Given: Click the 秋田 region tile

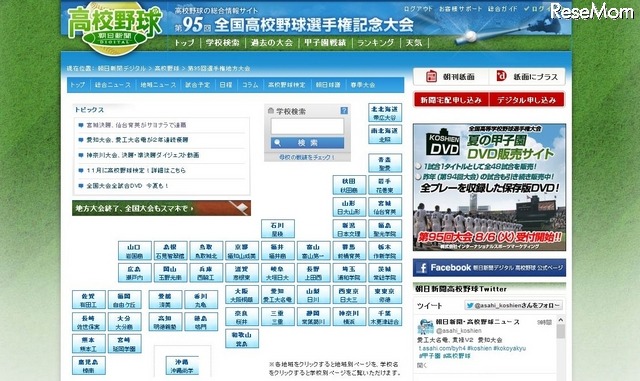Looking at the screenshot, I should (x=349, y=185).
